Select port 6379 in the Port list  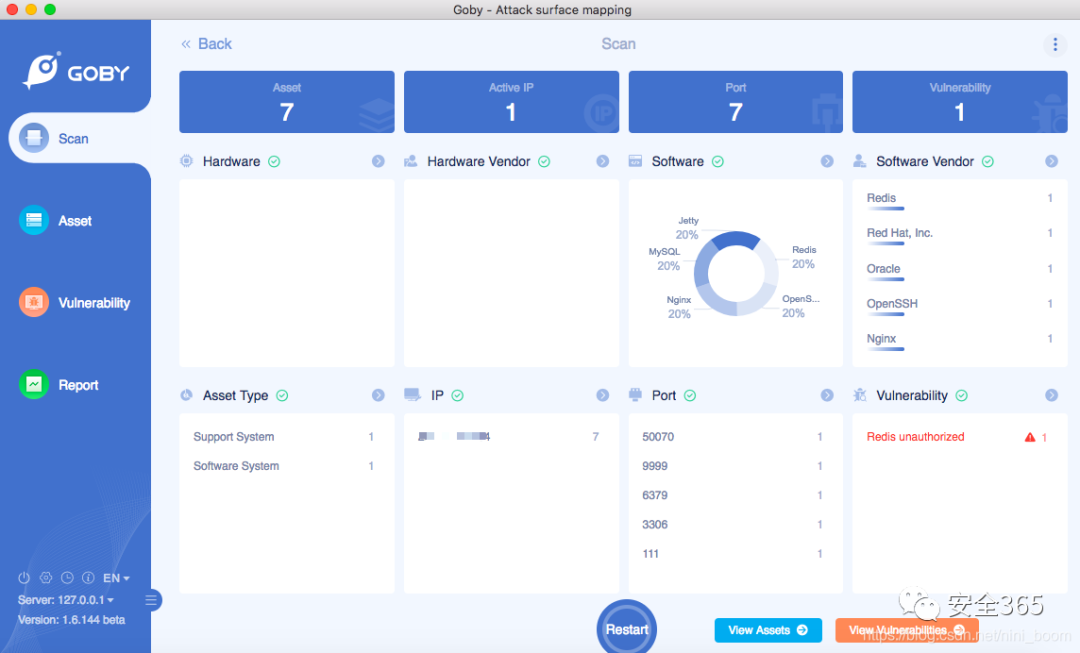coord(733,495)
